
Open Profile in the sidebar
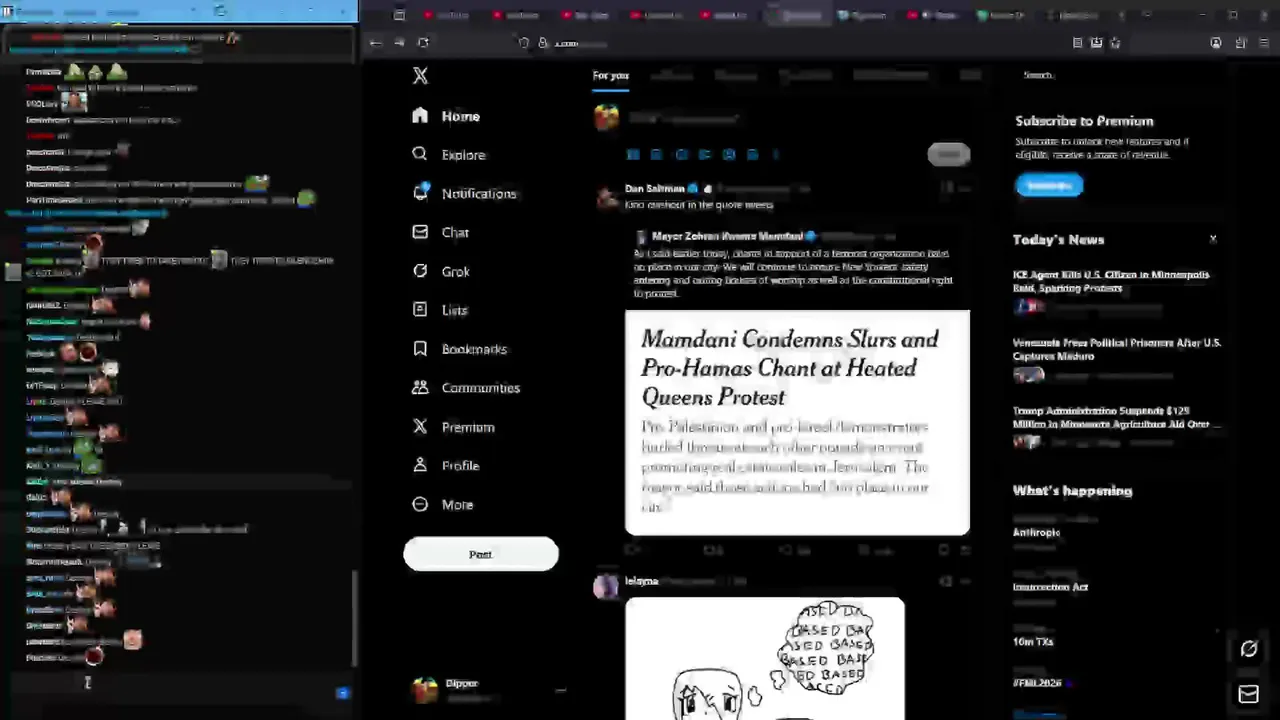446,466
